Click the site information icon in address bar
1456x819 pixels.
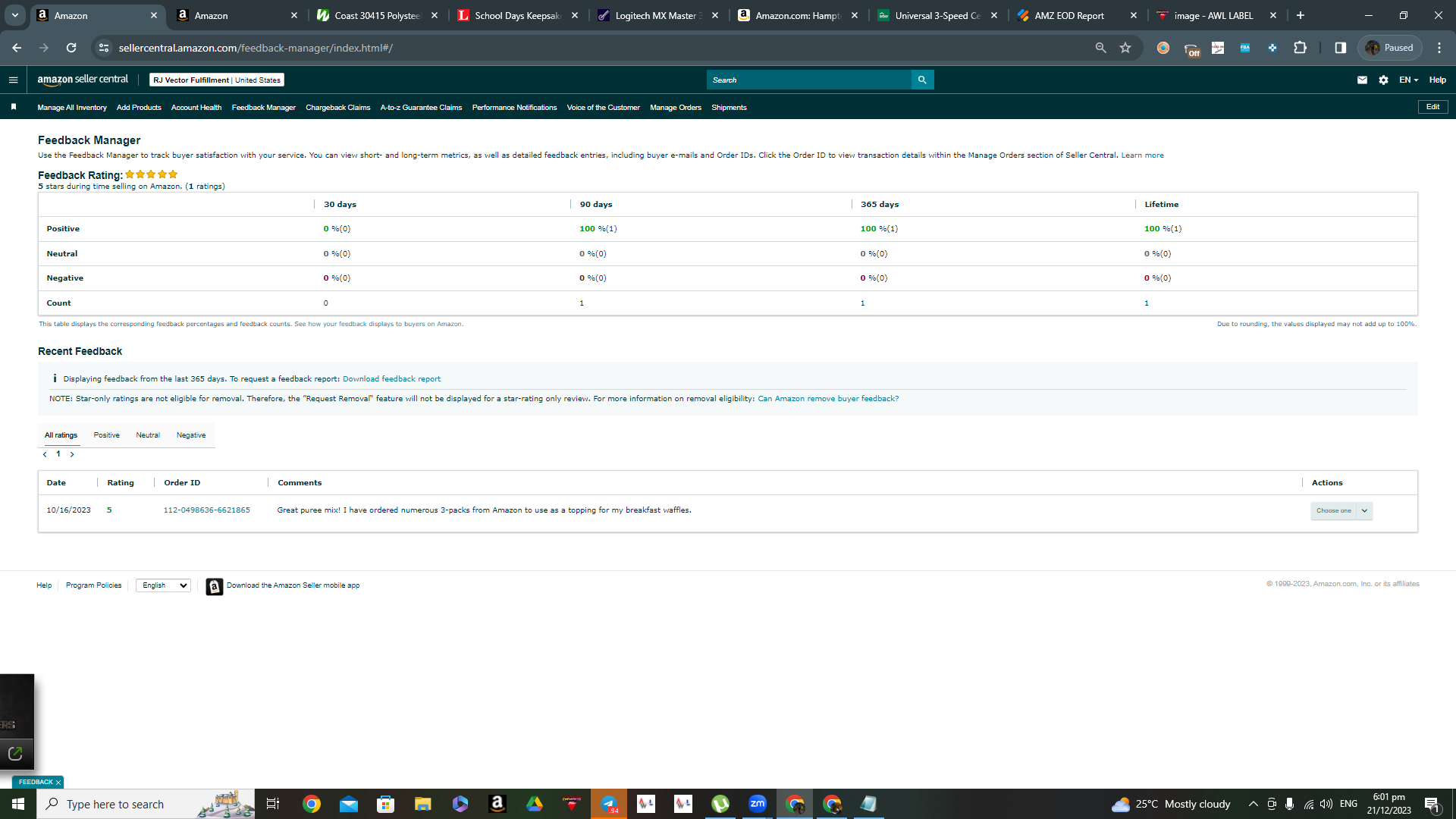pyautogui.click(x=104, y=48)
